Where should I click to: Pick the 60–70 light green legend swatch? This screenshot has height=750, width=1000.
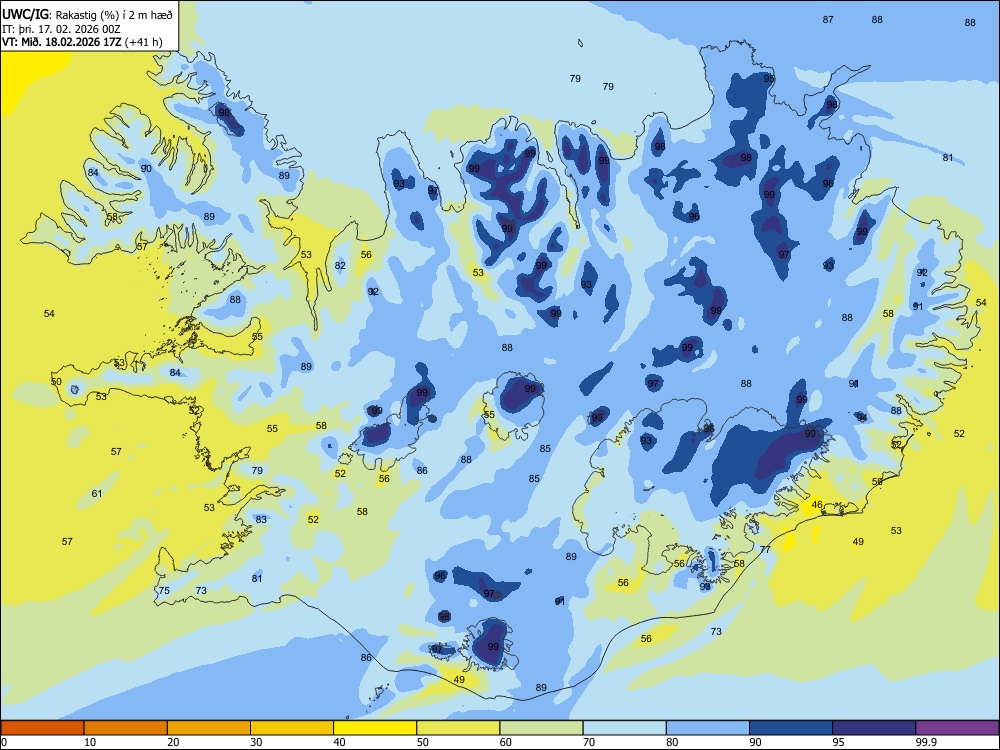click(x=541, y=728)
